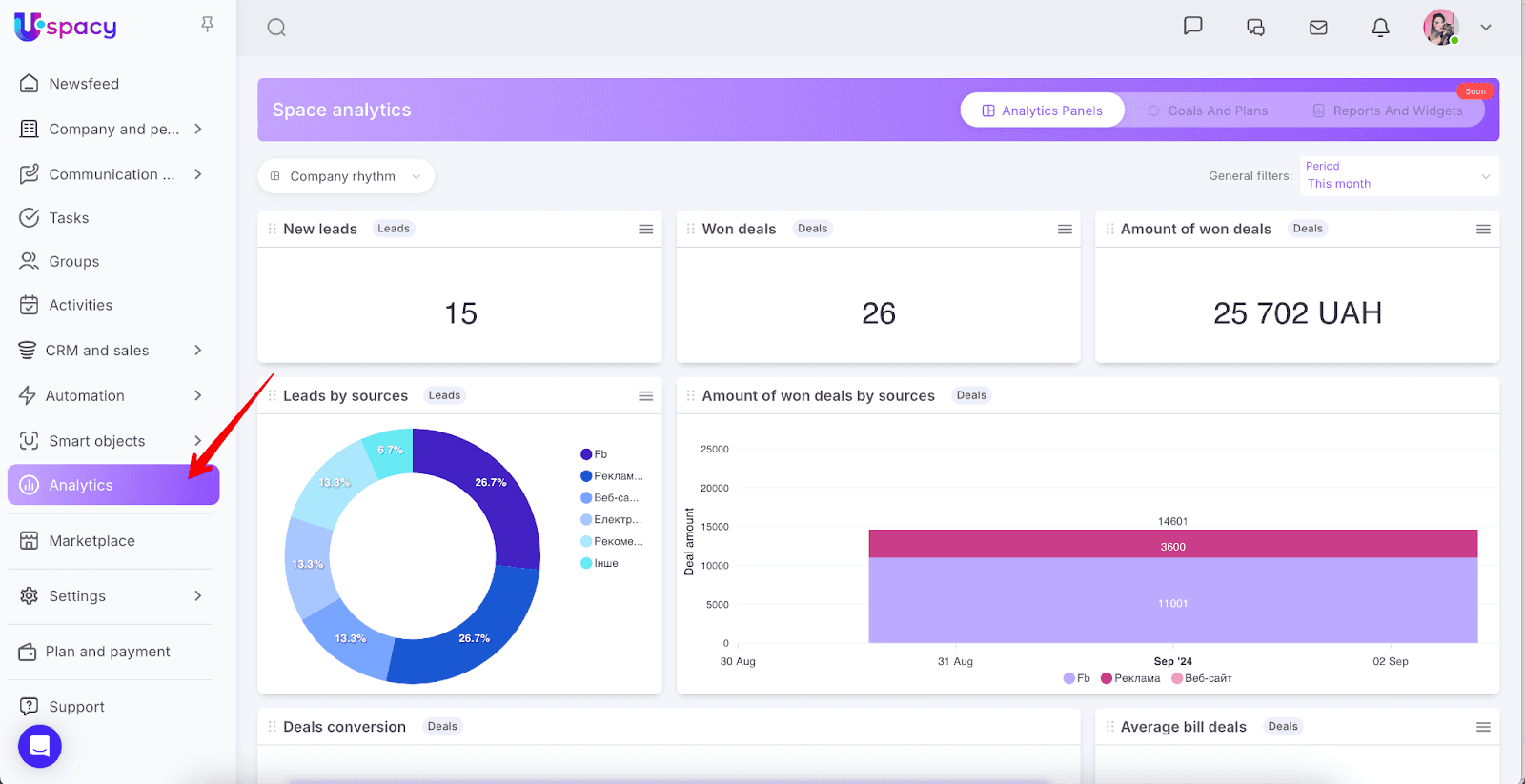Image resolution: width=1525 pixels, height=784 pixels.
Task: Go to Plan and payment
Action: tap(107, 652)
